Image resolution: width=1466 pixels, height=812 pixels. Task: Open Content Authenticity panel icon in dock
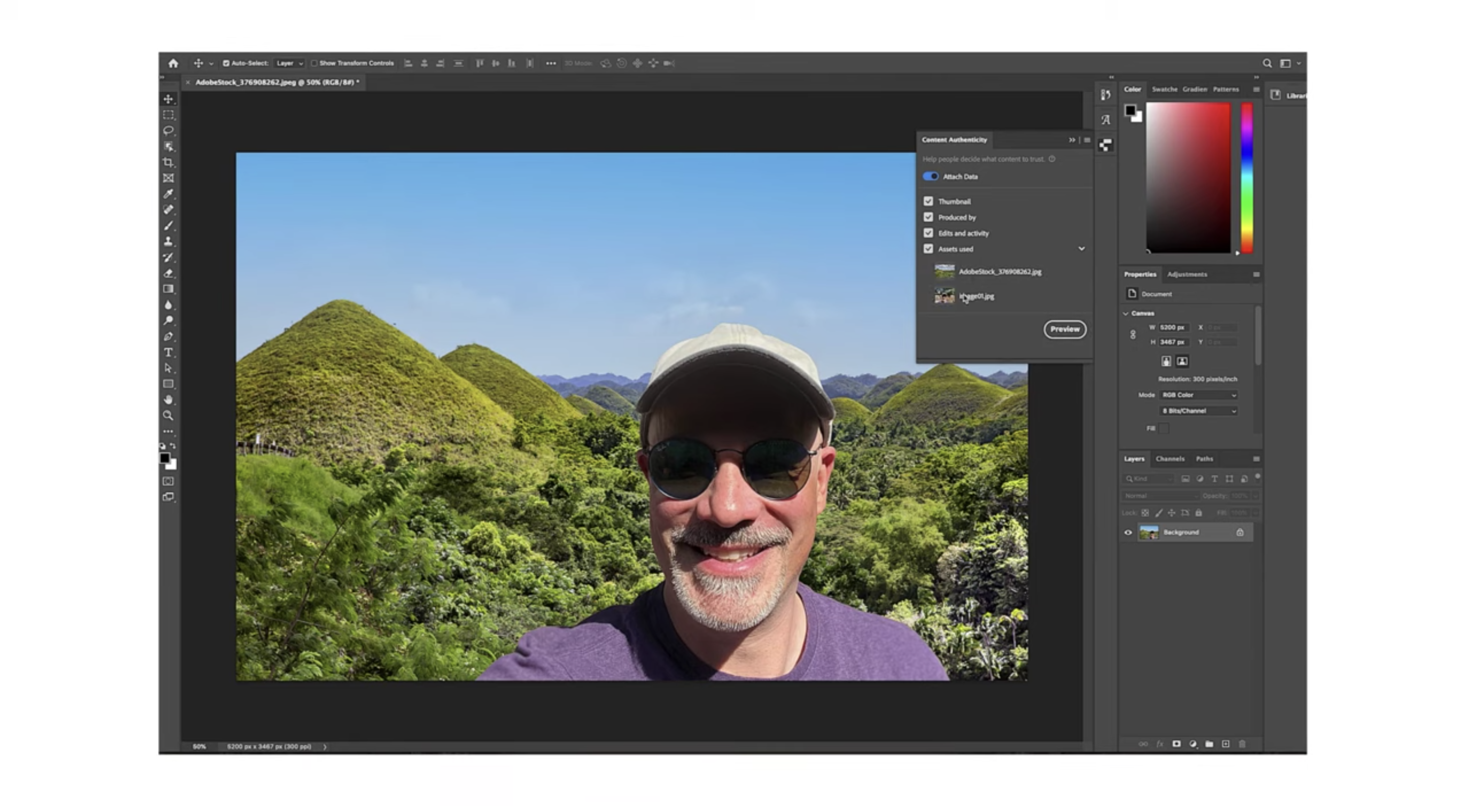tap(1106, 145)
